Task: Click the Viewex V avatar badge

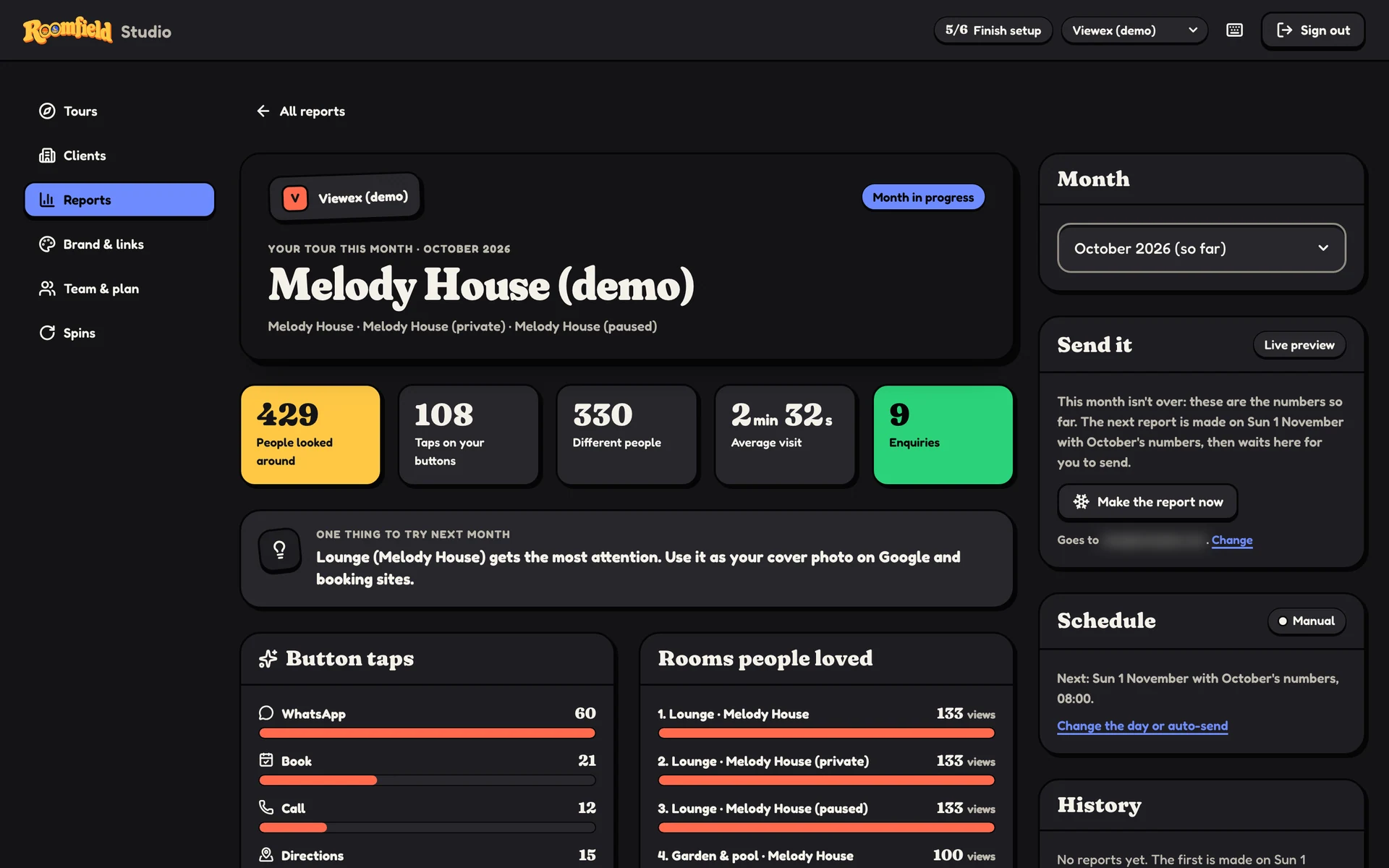Action: (295, 198)
